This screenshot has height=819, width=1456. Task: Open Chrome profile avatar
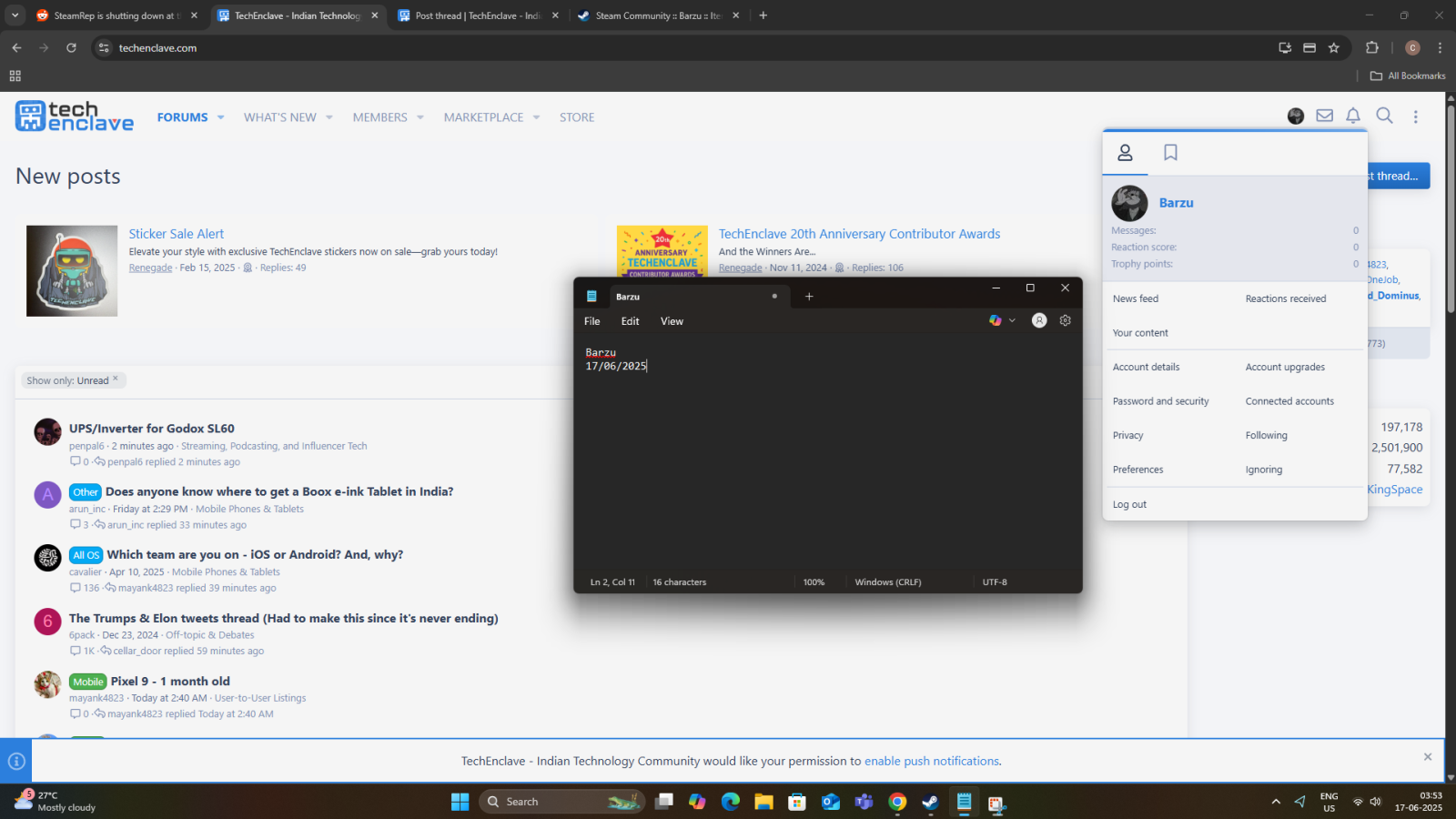point(1412,48)
